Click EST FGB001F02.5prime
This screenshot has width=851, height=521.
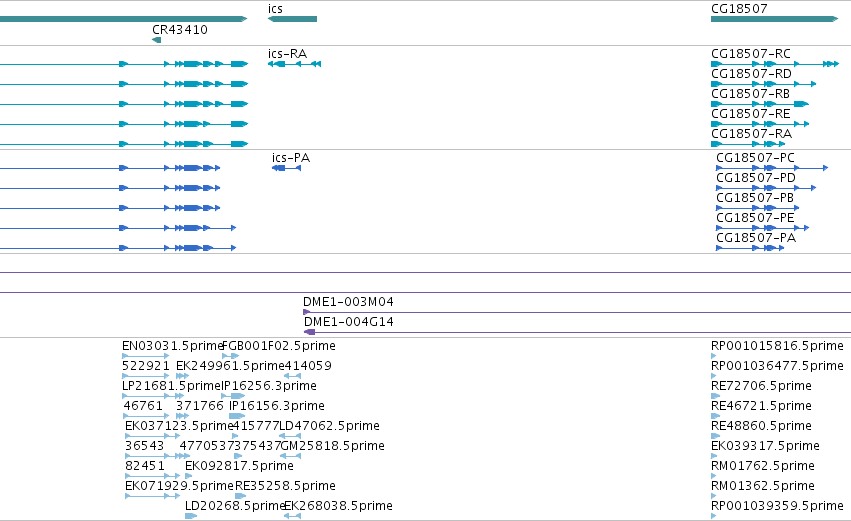point(279,346)
